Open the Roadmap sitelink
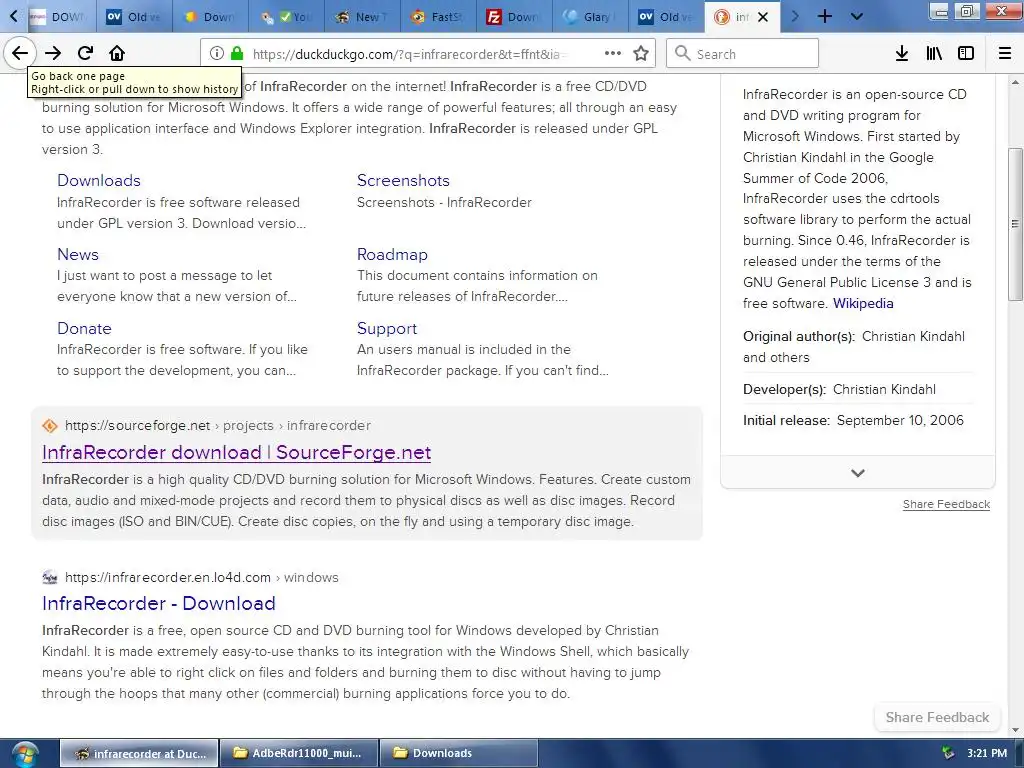 [392, 254]
